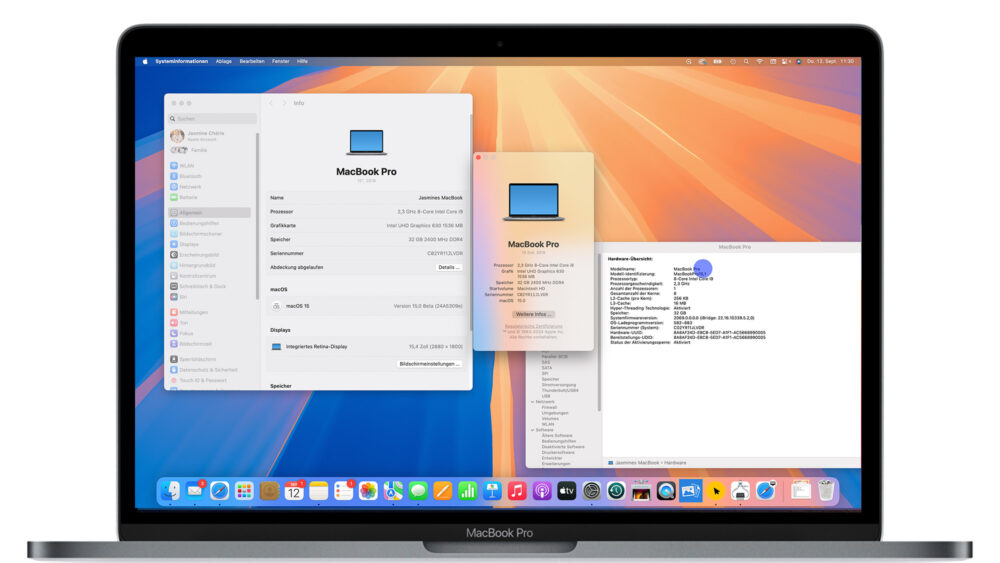Open Numbers from the Dock

(x=467, y=490)
